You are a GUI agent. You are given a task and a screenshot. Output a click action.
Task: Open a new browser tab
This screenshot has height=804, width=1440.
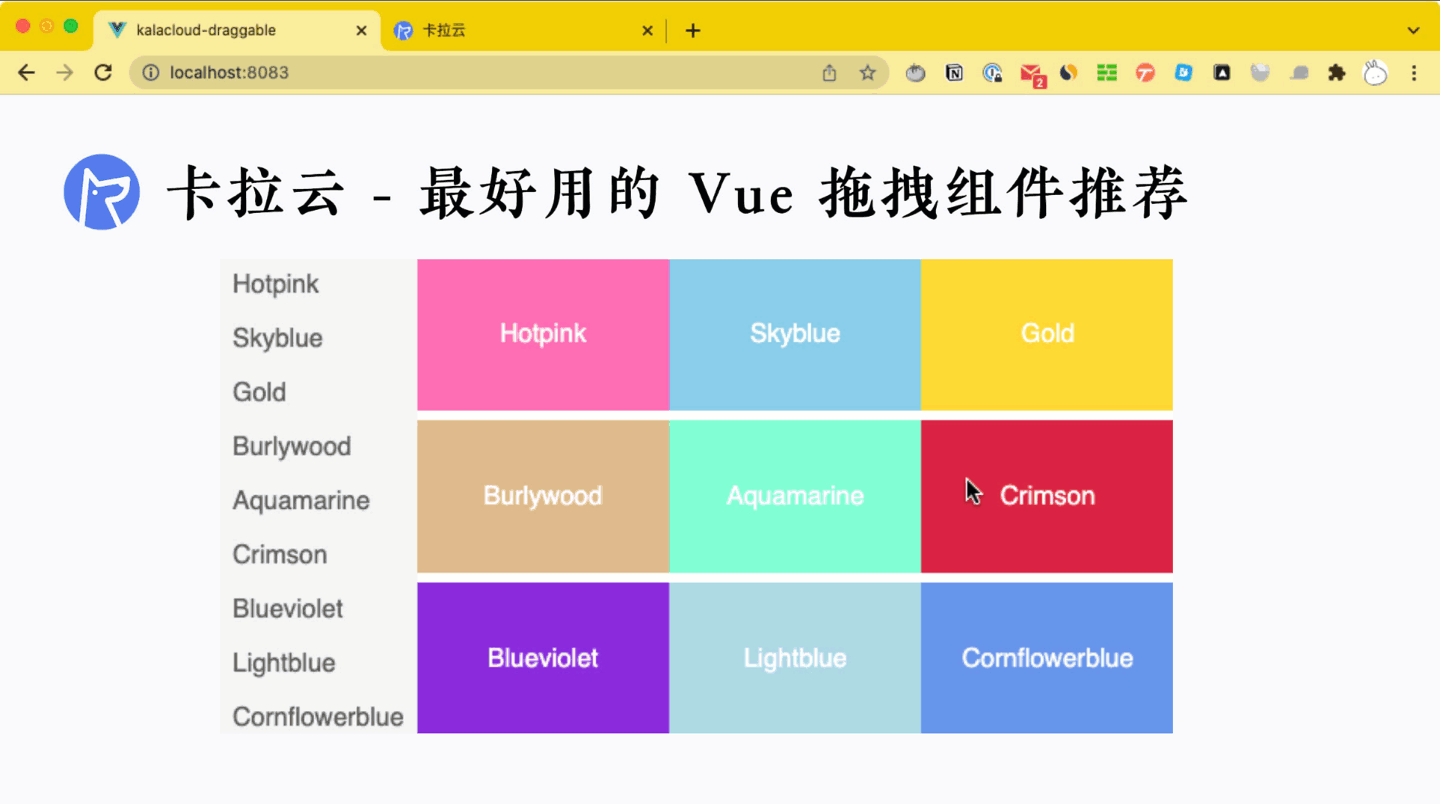693,30
